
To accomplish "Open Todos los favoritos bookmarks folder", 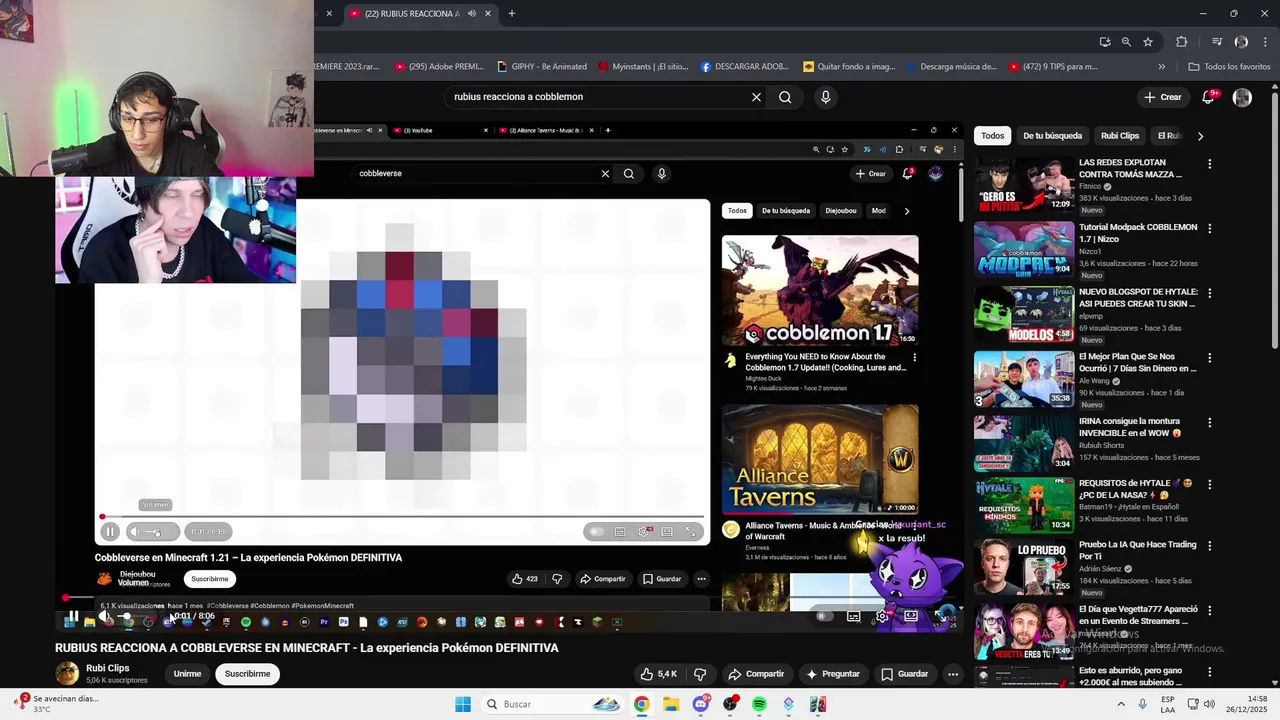I will click(x=1229, y=67).
